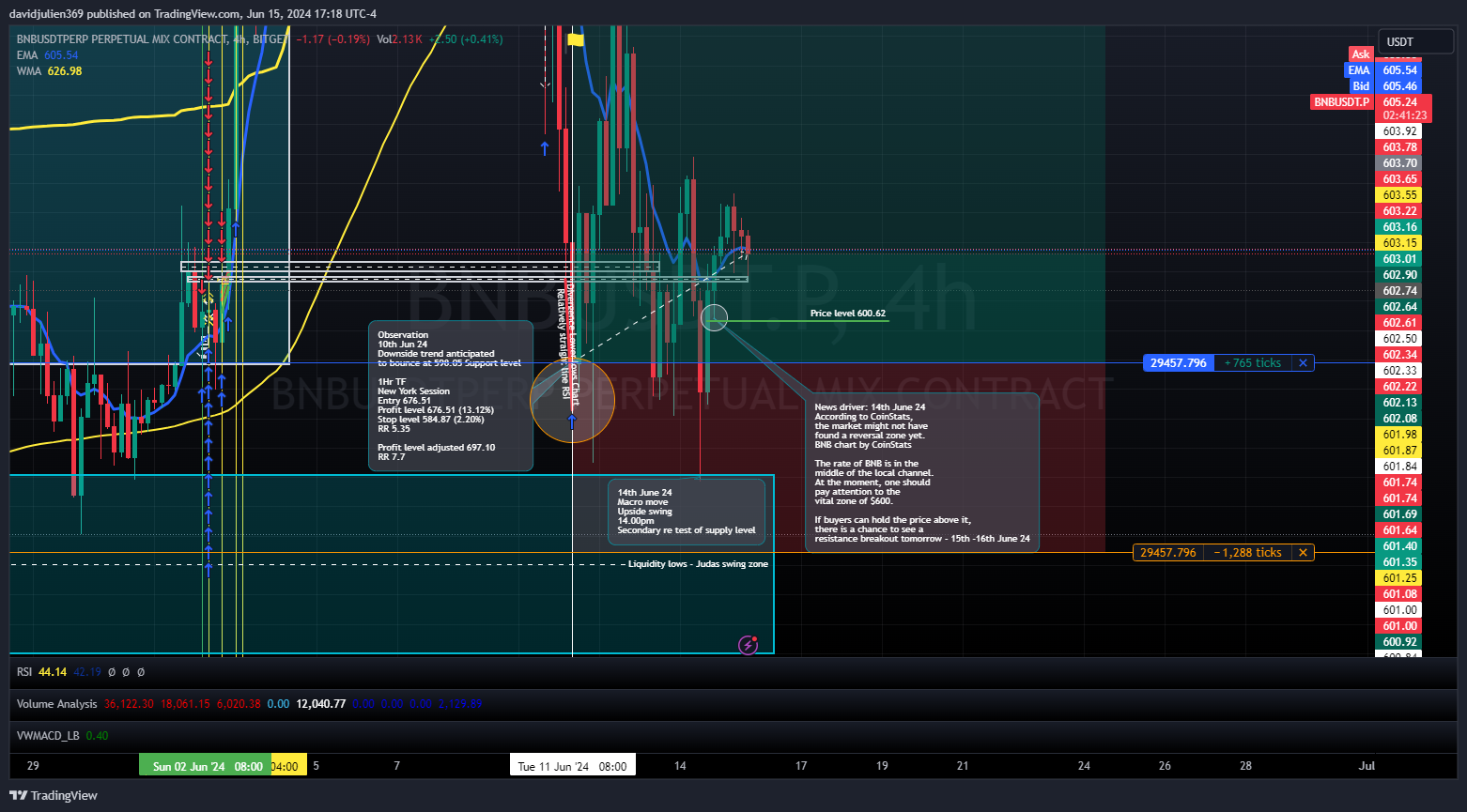This screenshot has height=812, width=1467.
Task: Click the 602.50 white price label
Action: click(1399, 339)
